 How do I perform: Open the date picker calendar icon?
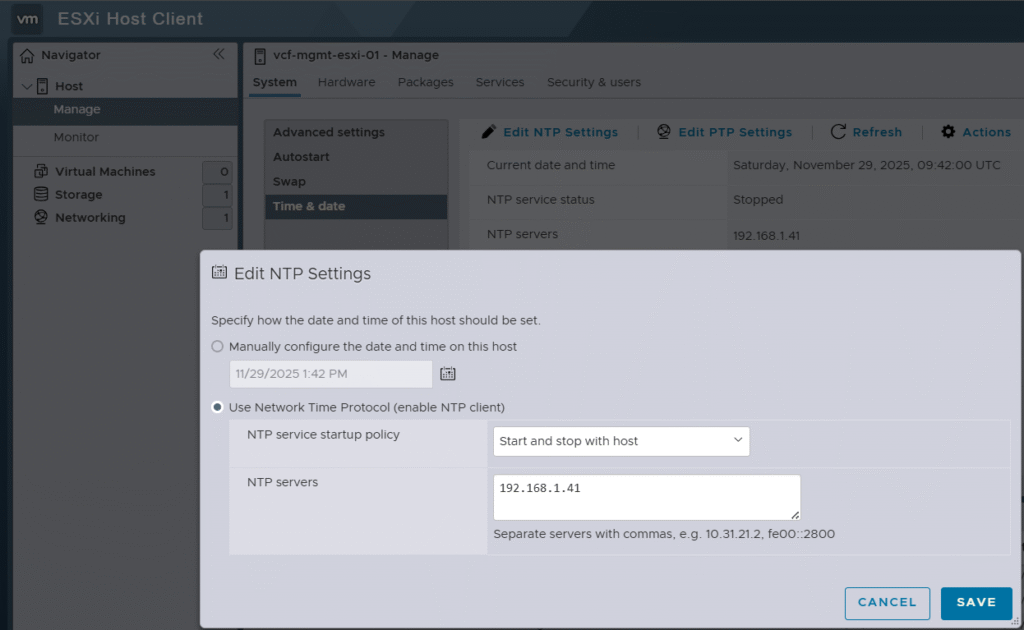point(447,373)
